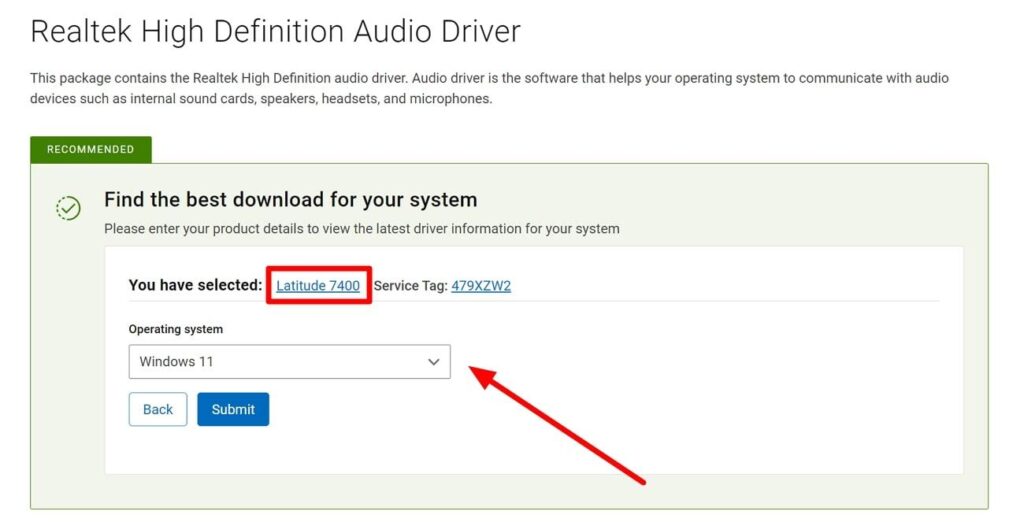The image size is (1024, 522).
Task: Click the 'Realtek High Definition Audio Driver' heading
Action: pos(276,32)
